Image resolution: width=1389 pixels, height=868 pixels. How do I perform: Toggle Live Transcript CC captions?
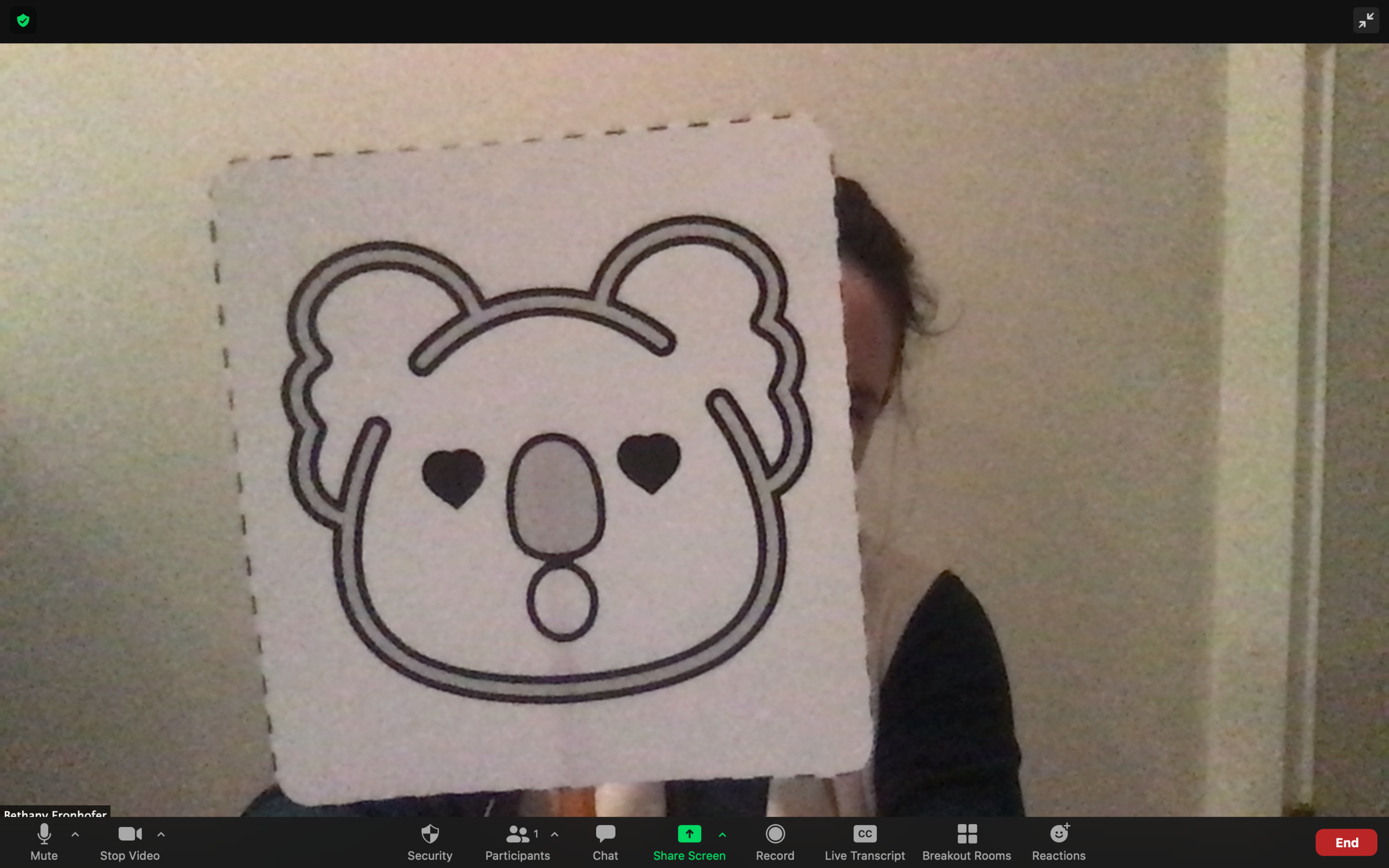[x=864, y=834]
